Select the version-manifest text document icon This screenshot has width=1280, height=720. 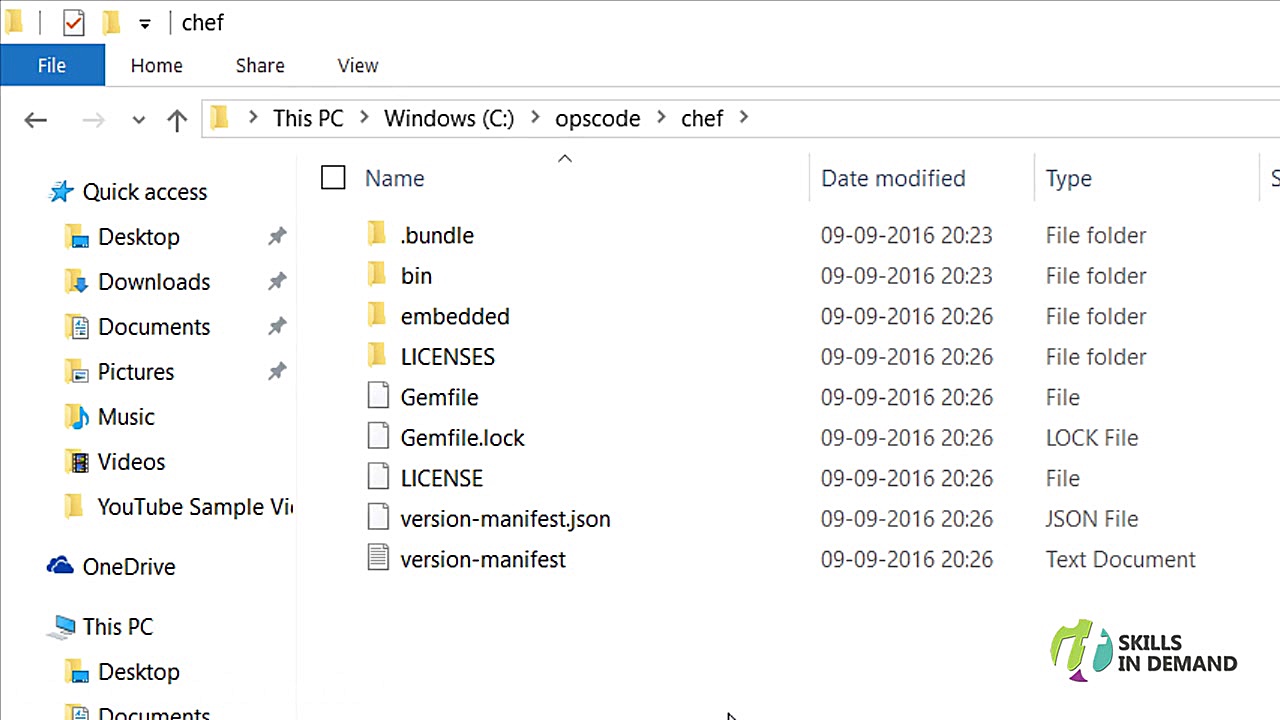click(377, 559)
